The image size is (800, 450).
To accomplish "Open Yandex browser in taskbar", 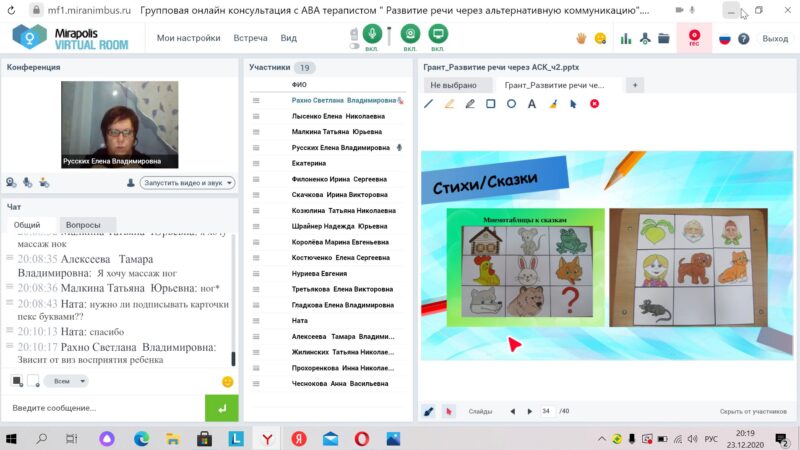I will [x=267, y=439].
